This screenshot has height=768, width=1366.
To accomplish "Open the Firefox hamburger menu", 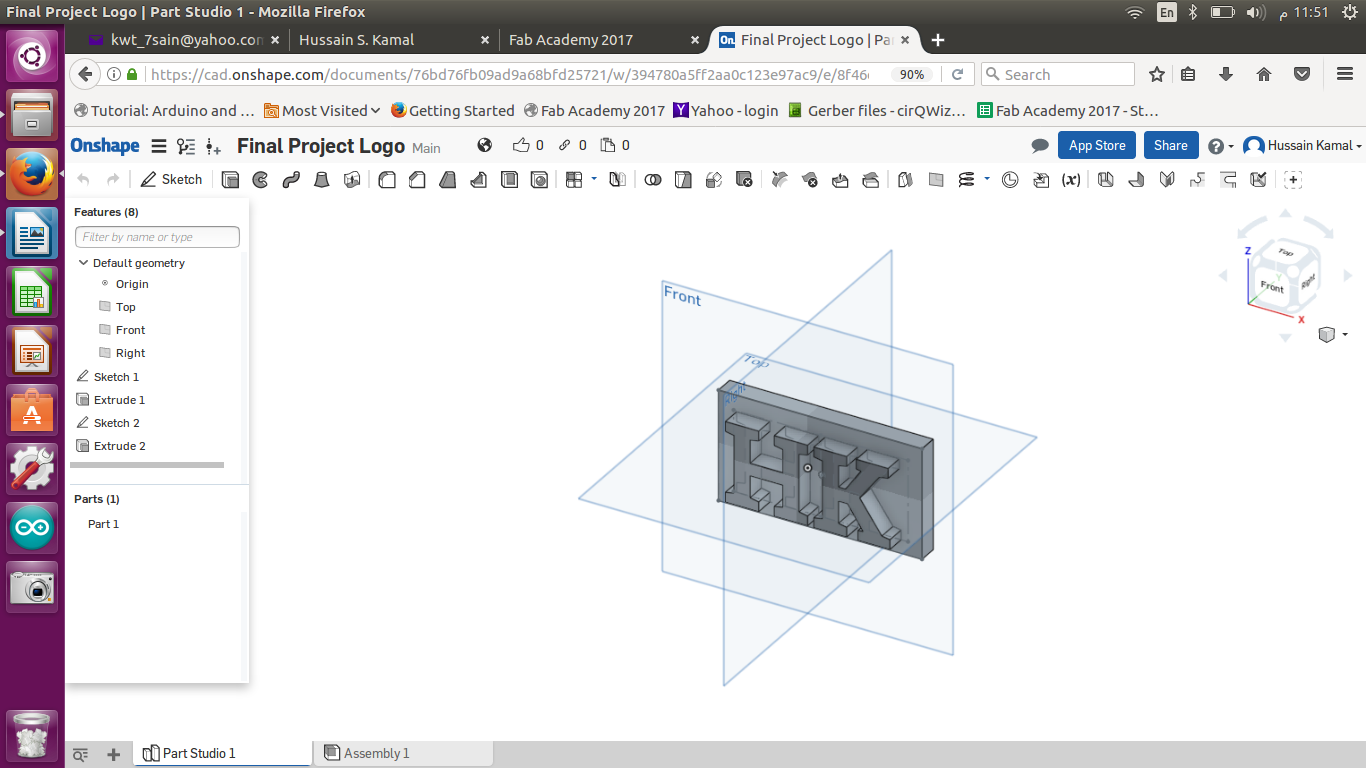I will click(x=1345, y=74).
